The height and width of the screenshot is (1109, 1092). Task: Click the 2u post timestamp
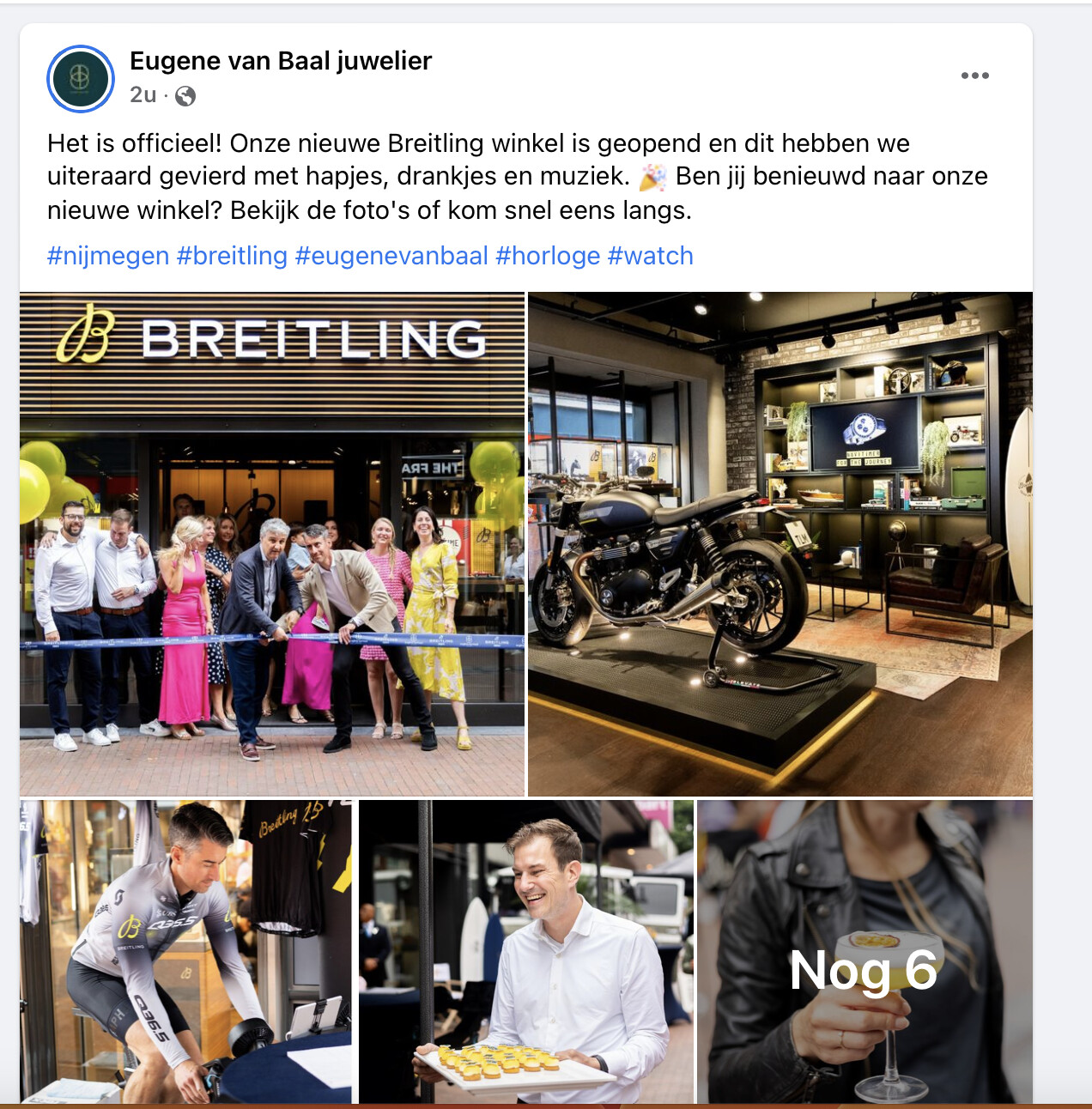pos(143,95)
